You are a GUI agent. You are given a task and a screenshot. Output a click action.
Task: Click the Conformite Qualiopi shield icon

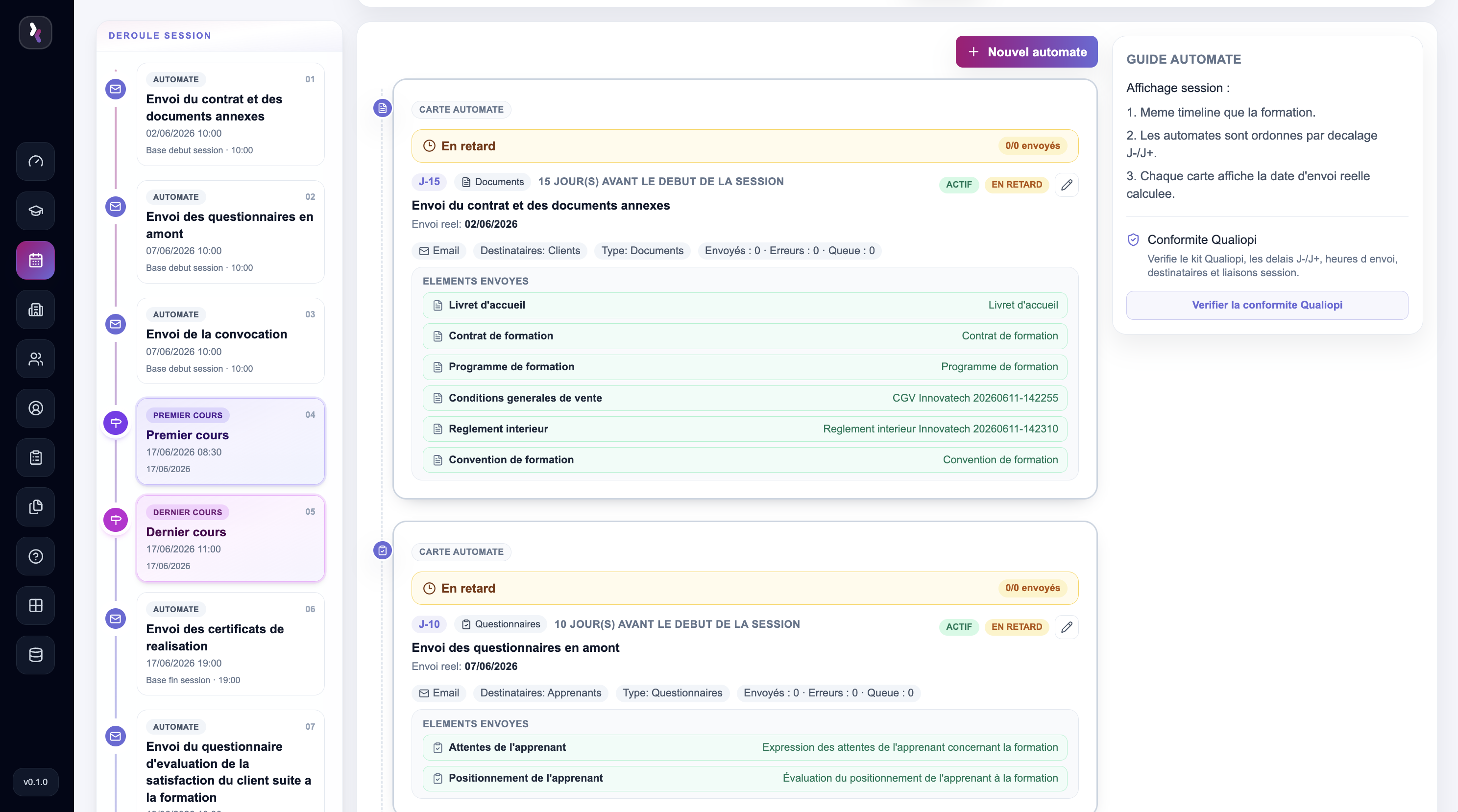tap(1133, 240)
